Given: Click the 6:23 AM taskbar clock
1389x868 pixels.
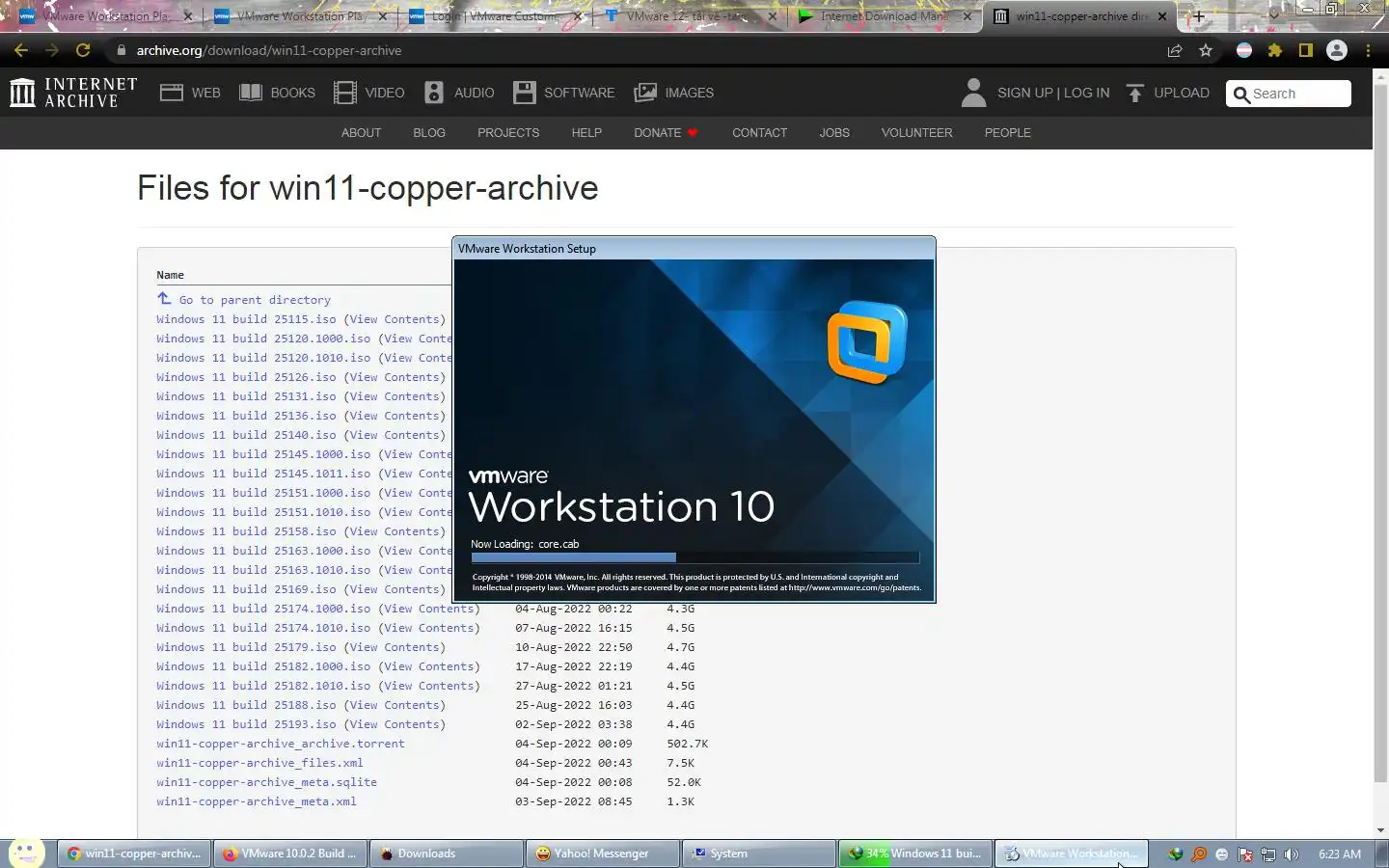Looking at the screenshot, I should [1340, 854].
